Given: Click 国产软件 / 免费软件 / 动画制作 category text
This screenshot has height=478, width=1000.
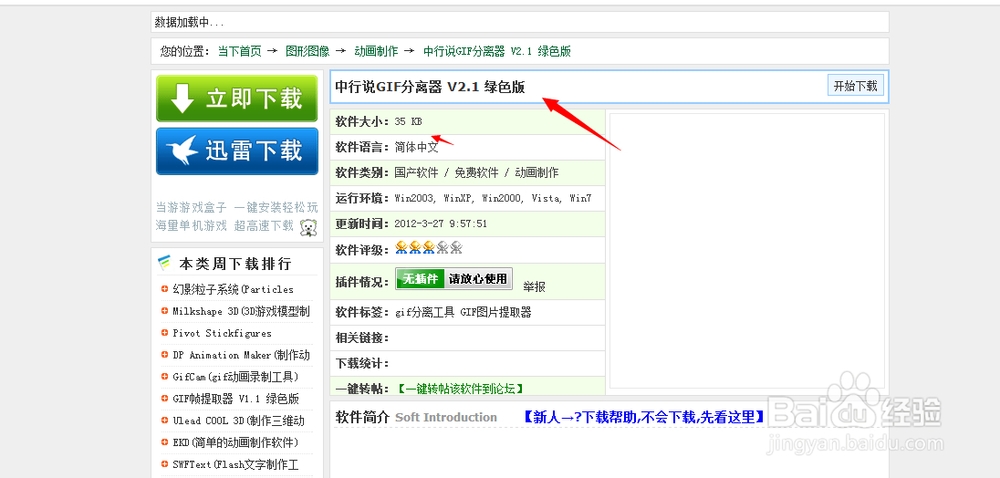Looking at the screenshot, I should (476, 173).
